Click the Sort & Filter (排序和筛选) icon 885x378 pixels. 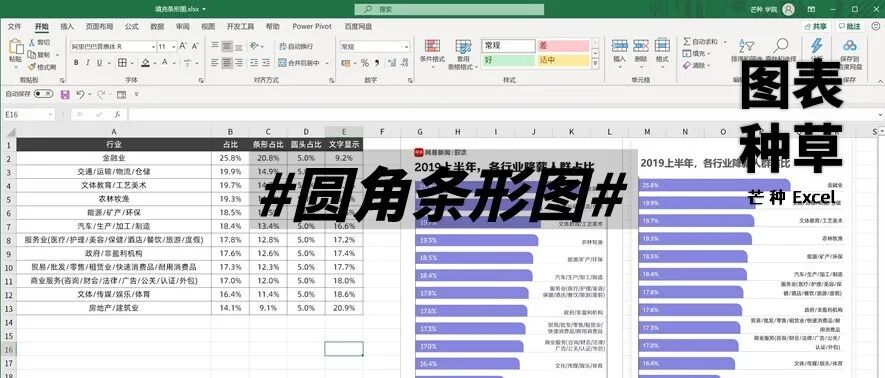point(746,46)
